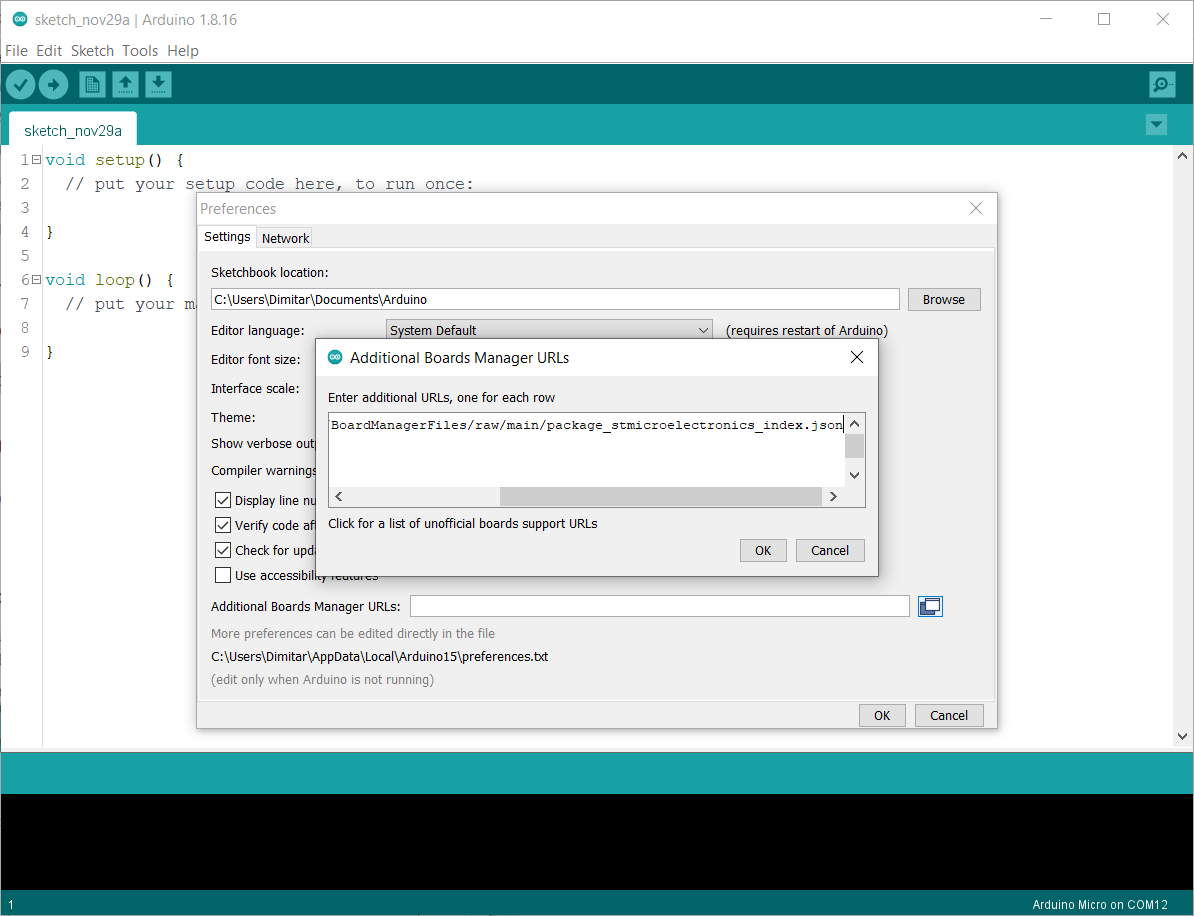1194x916 pixels.
Task: Collapse the loop() function code fold
Action: pos(37,280)
